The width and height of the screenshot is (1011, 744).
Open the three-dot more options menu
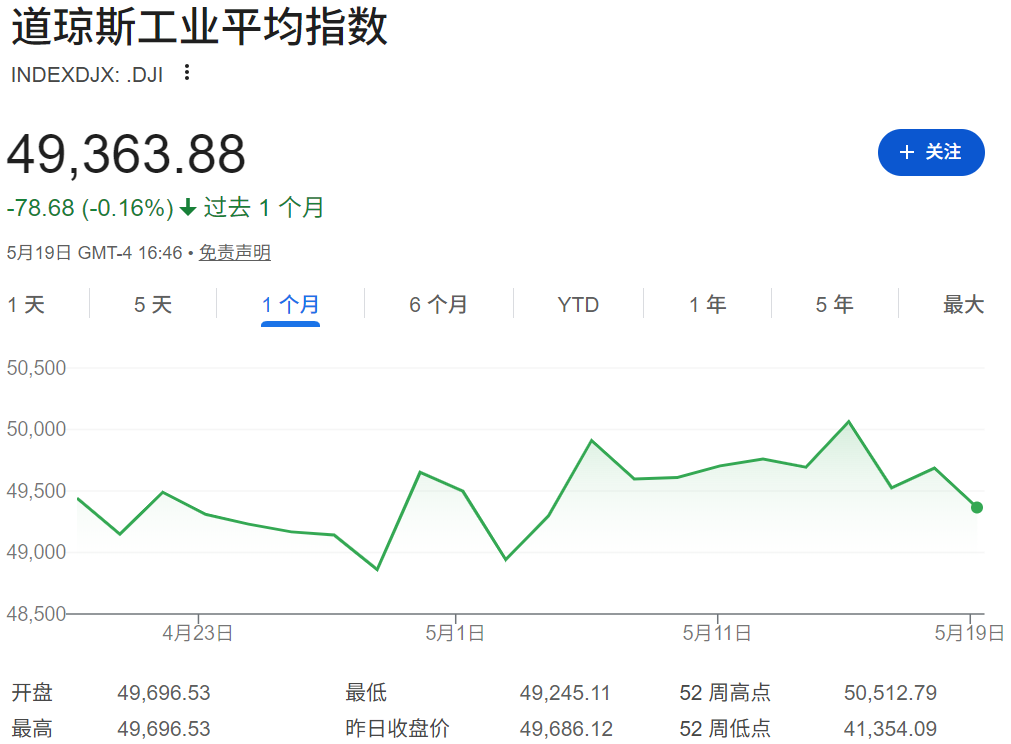(x=187, y=72)
